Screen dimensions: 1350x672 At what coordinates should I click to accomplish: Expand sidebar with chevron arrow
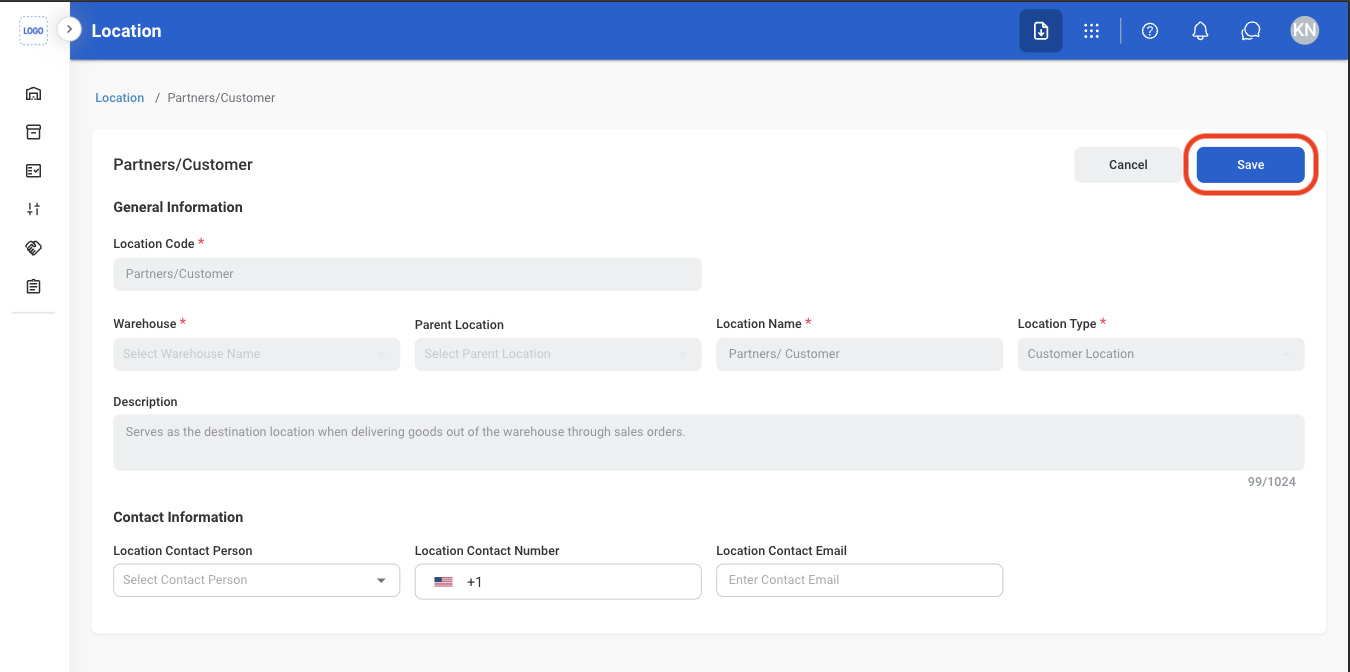pyautogui.click(x=69, y=29)
